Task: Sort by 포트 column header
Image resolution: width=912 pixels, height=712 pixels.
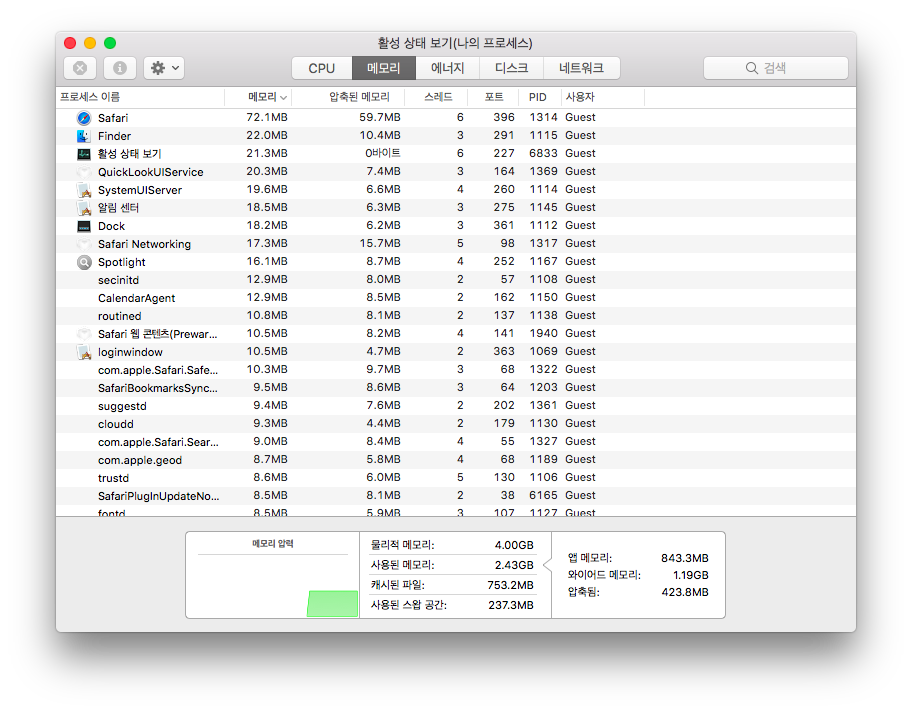Action: click(x=493, y=97)
